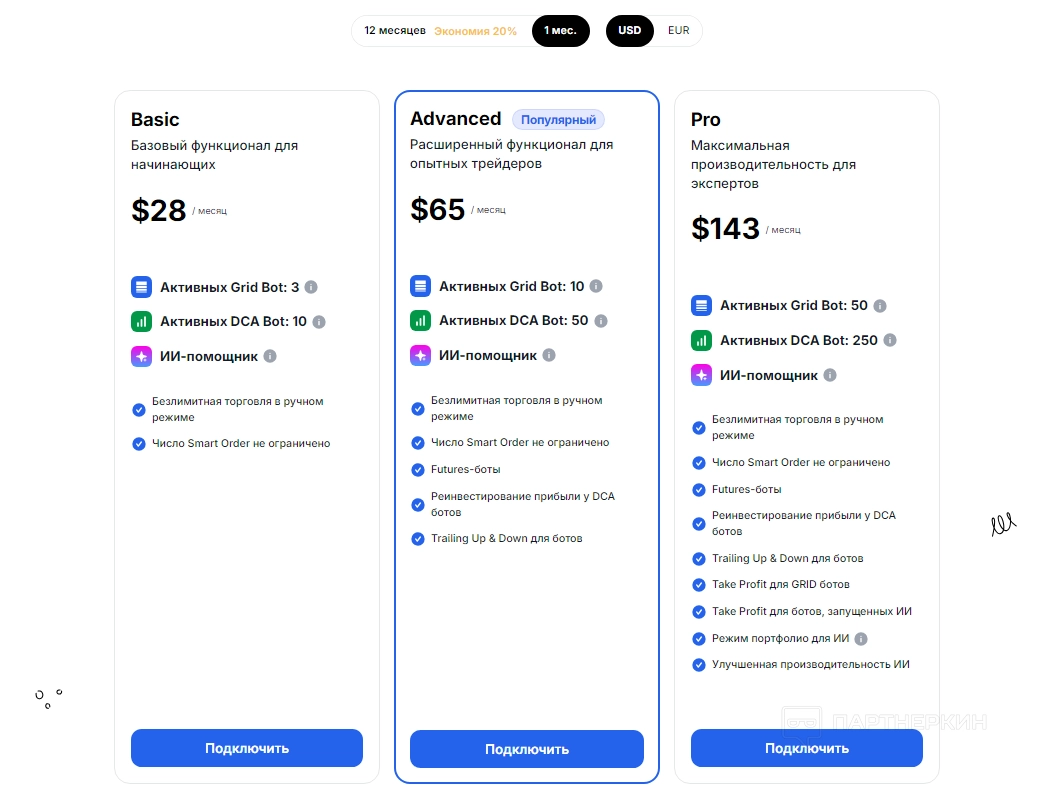Image resolution: width=1038 pixels, height=801 pixels.
Task: Switch currency to EUR
Action: point(679,31)
